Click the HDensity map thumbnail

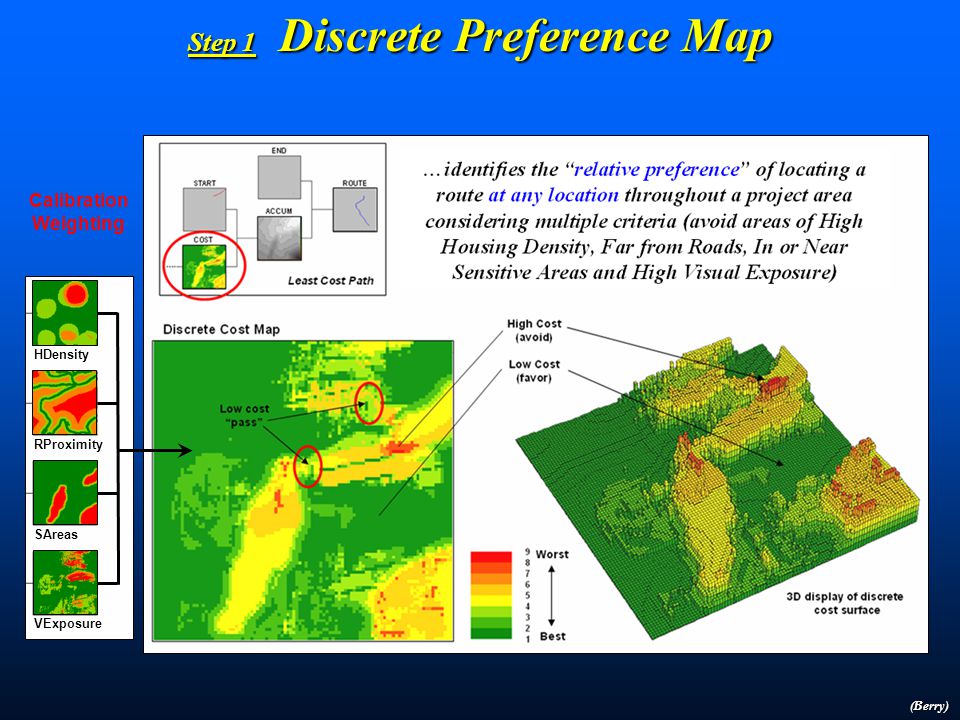(x=65, y=313)
